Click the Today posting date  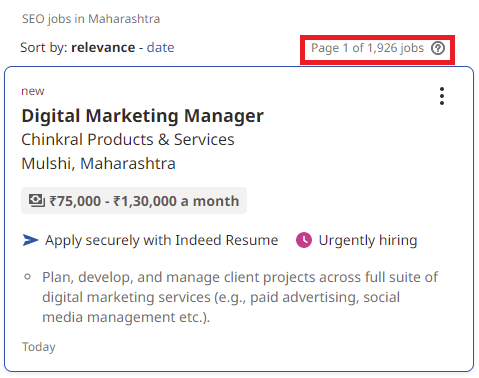[x=39, y=347]
